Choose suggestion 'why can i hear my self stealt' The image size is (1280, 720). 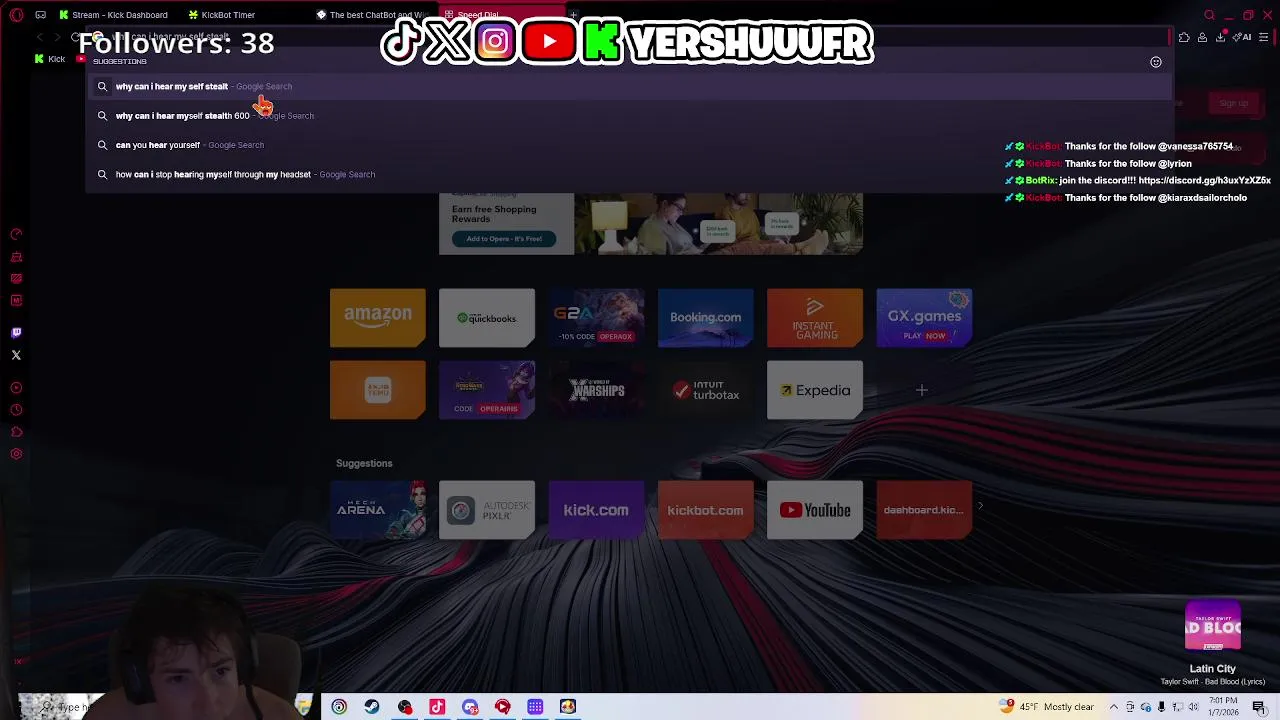[x=628, y=86]
